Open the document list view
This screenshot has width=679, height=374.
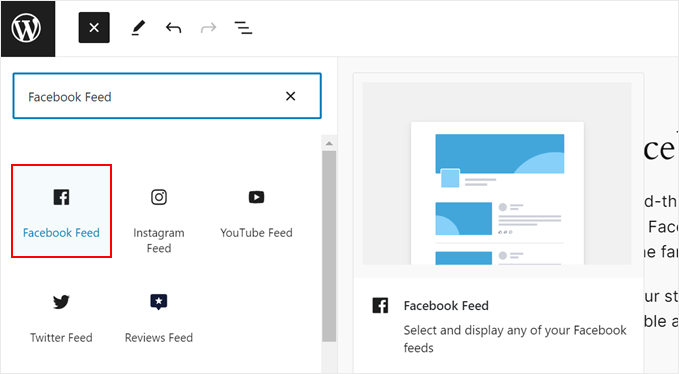point(243,28)
